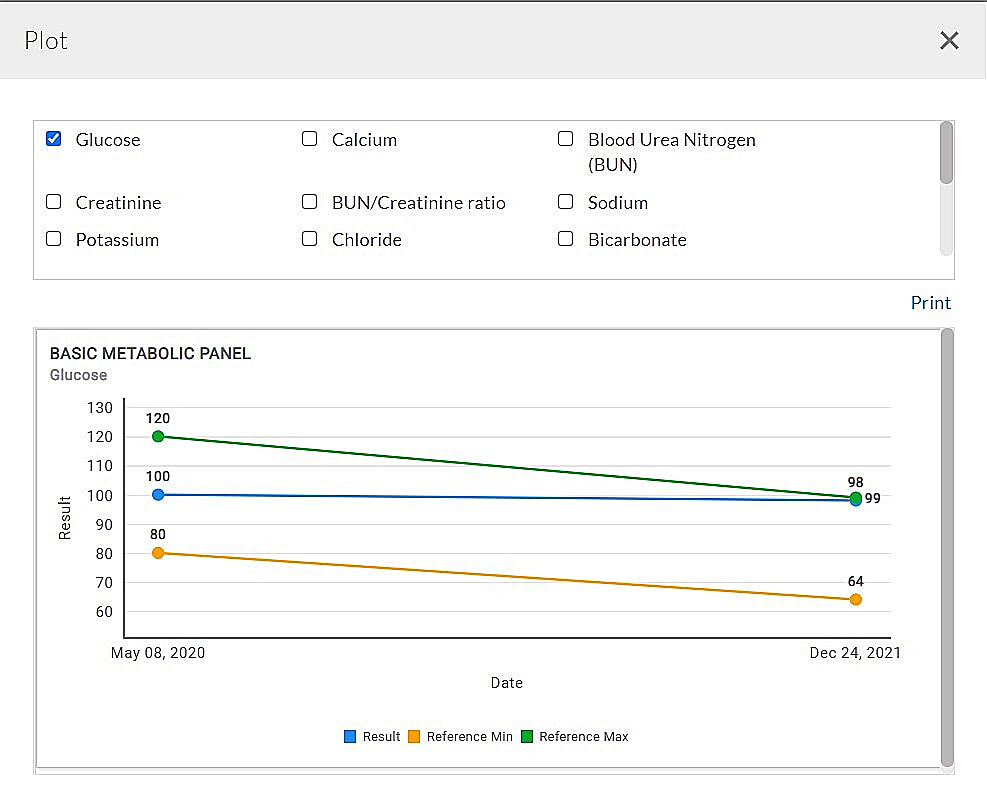Viewport: 987px width, 795px height.
Task: Select the blue Result point labeled 100
Action: 158,495
